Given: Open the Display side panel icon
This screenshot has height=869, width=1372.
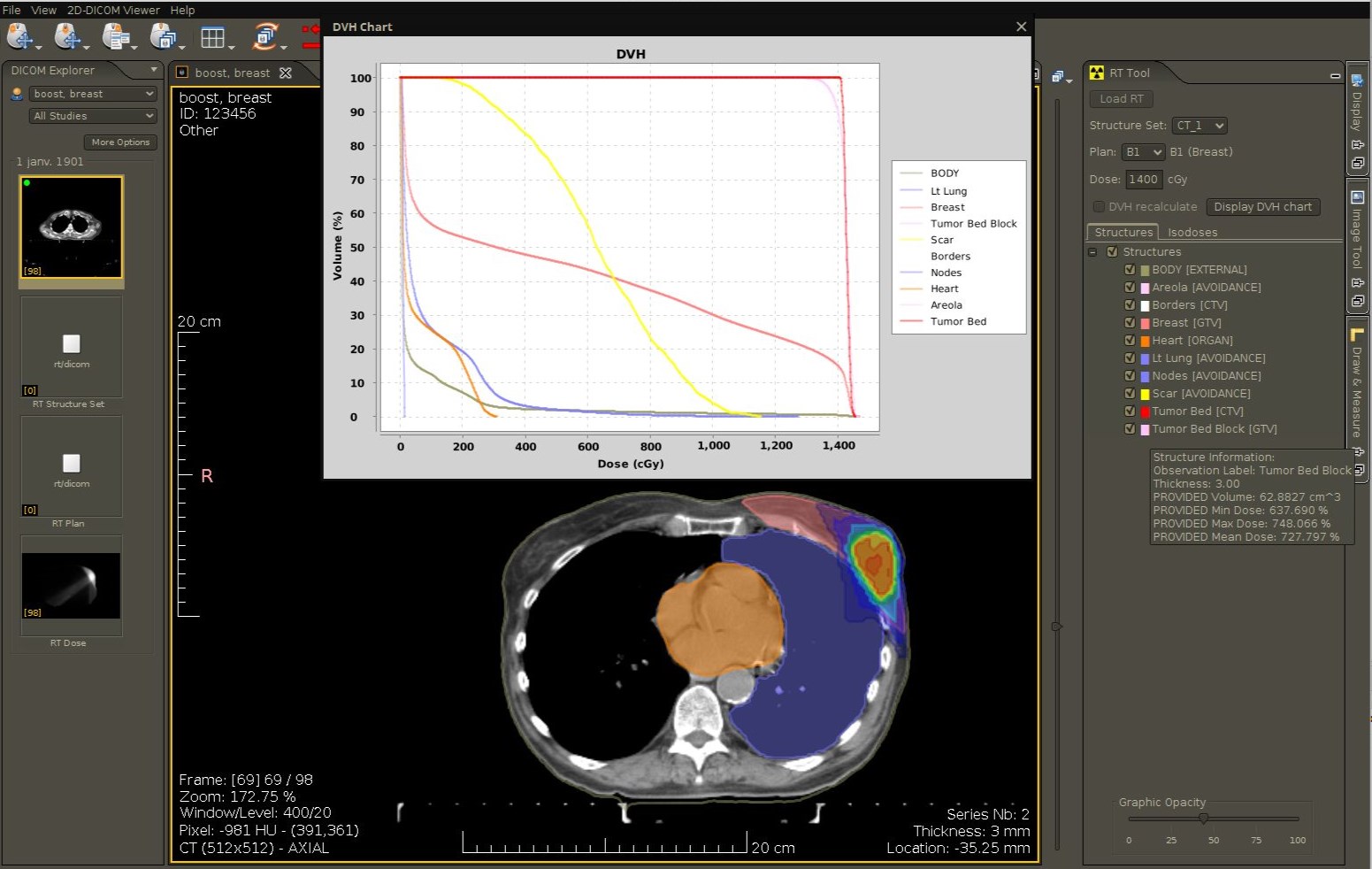Looking at the screenshot, I should pos(1357,81).
